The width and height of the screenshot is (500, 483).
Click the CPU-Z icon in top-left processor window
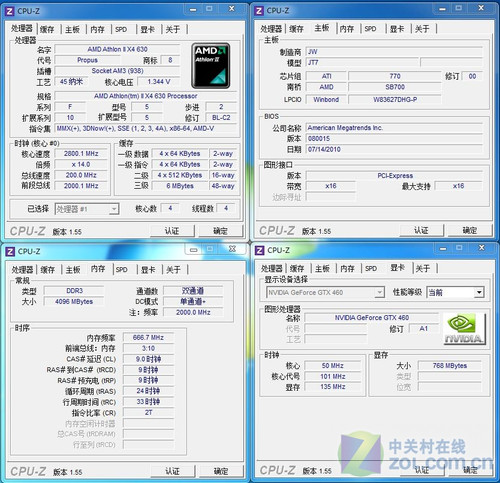(10, 11)
